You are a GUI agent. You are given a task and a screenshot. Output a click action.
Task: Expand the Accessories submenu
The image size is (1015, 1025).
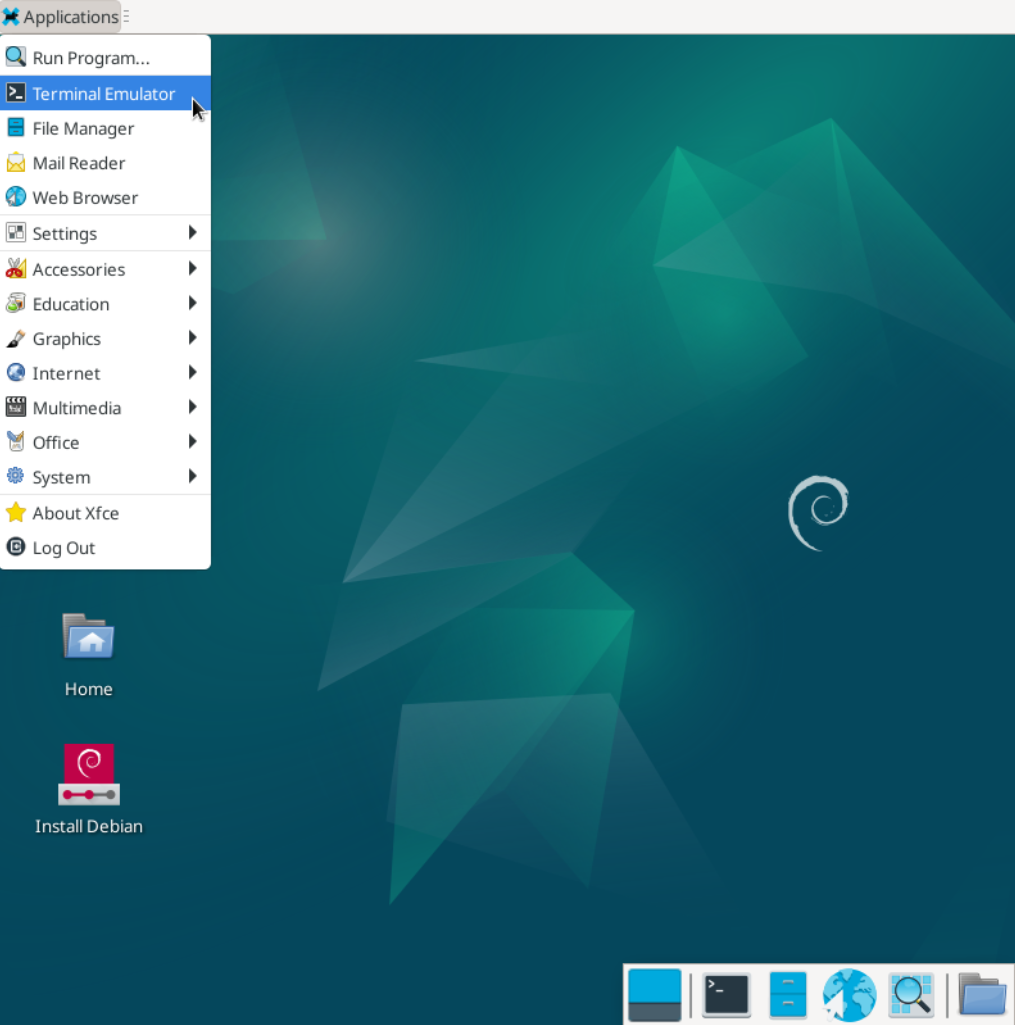pyautogui.click(x=105, y=269)
